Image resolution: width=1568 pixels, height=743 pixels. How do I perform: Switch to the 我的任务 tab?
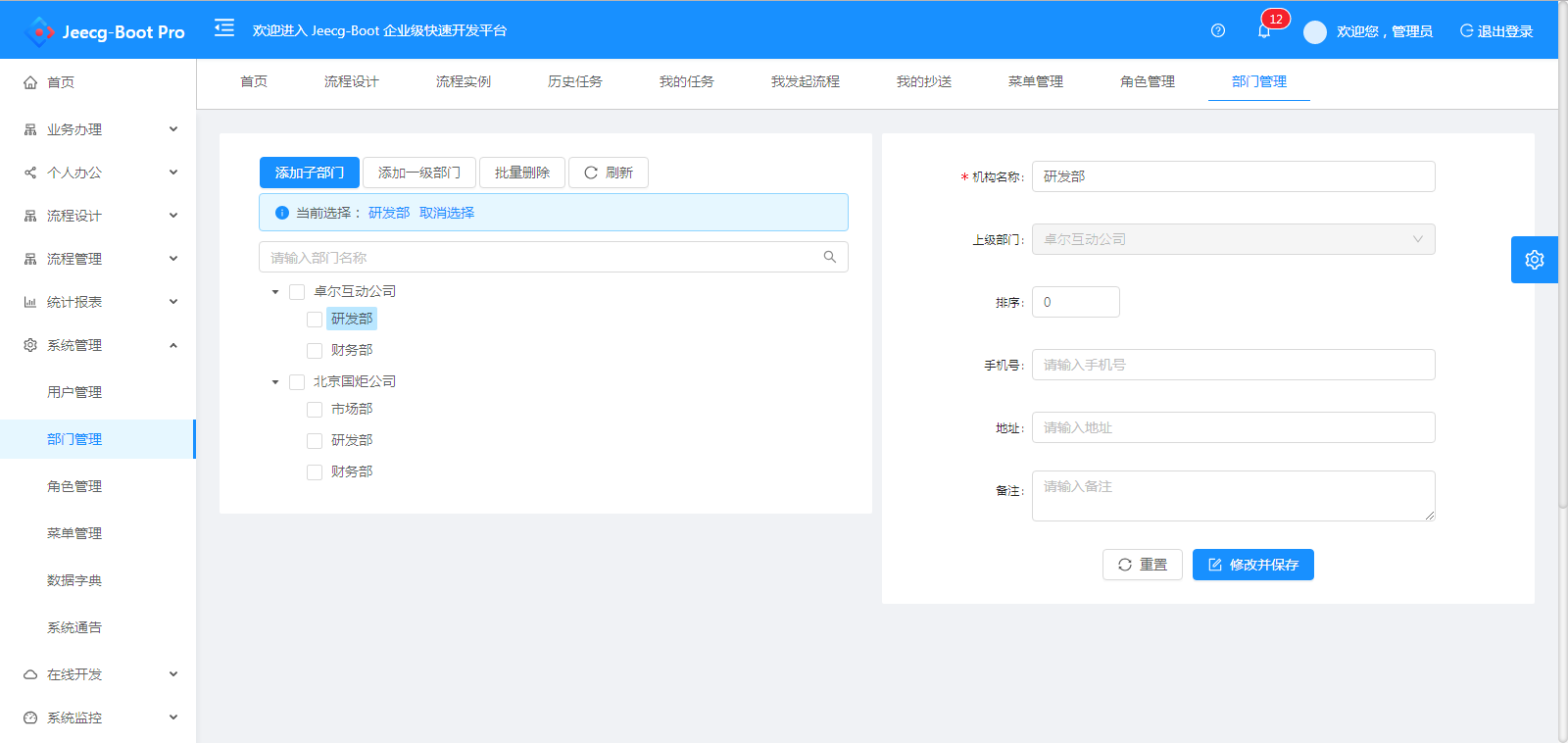click(687, 81)
